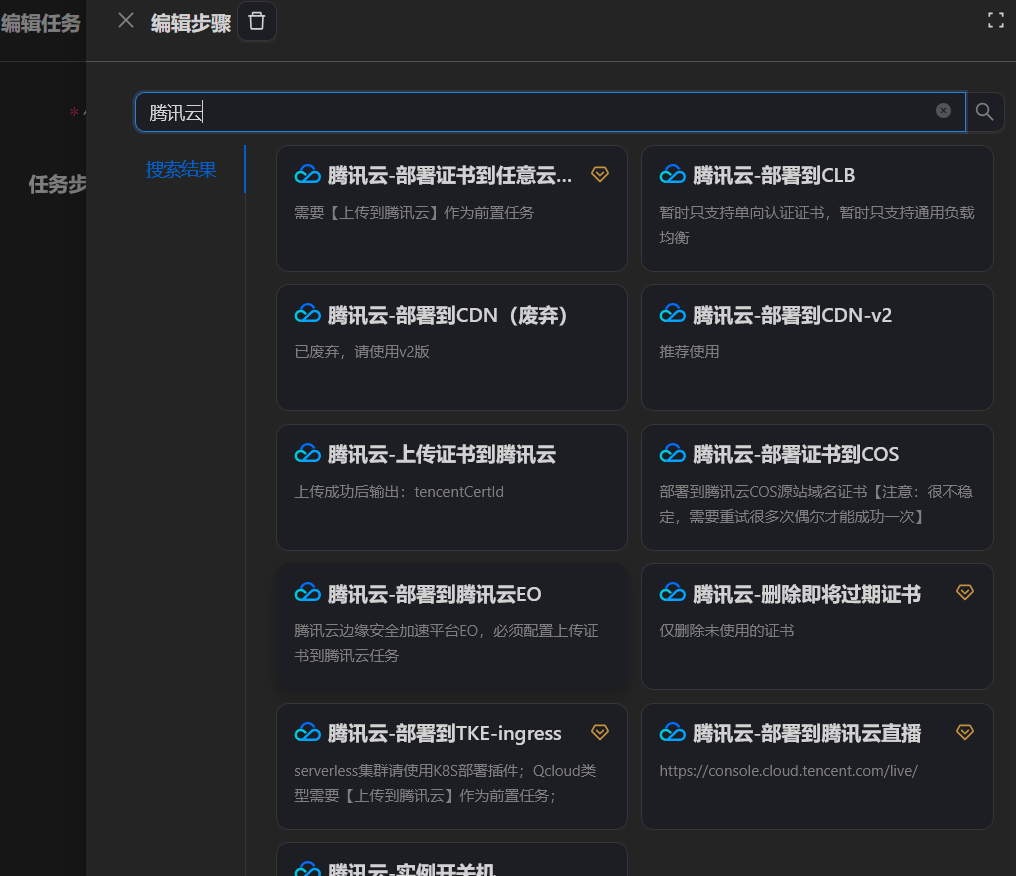Screen dimensions: 1016x876
Task: Pick 腾讯云-部署到CDN（废弃）plugin
Action: click(x=452, y=347)
